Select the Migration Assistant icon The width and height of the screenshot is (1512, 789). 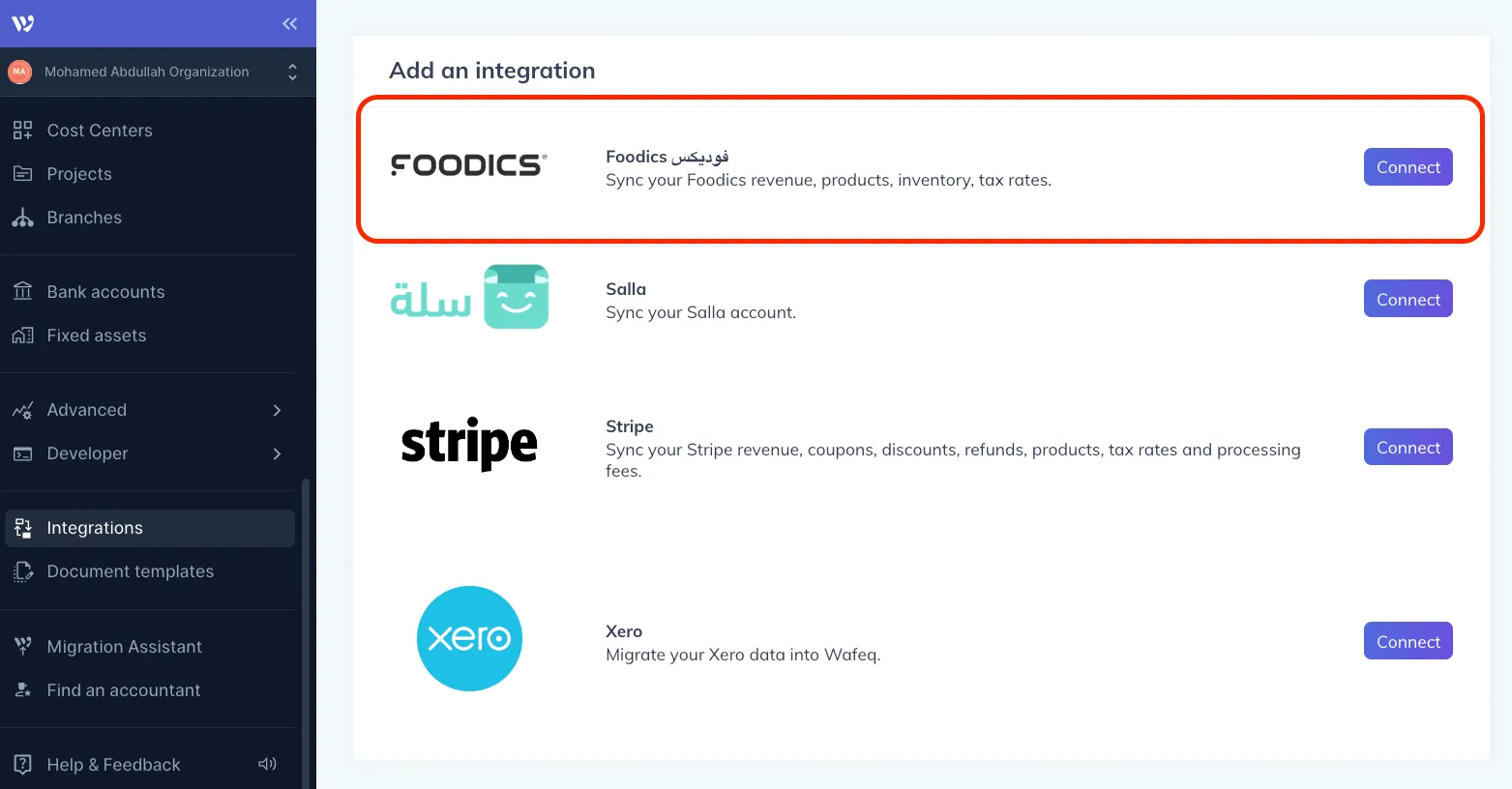pos(23,646)
